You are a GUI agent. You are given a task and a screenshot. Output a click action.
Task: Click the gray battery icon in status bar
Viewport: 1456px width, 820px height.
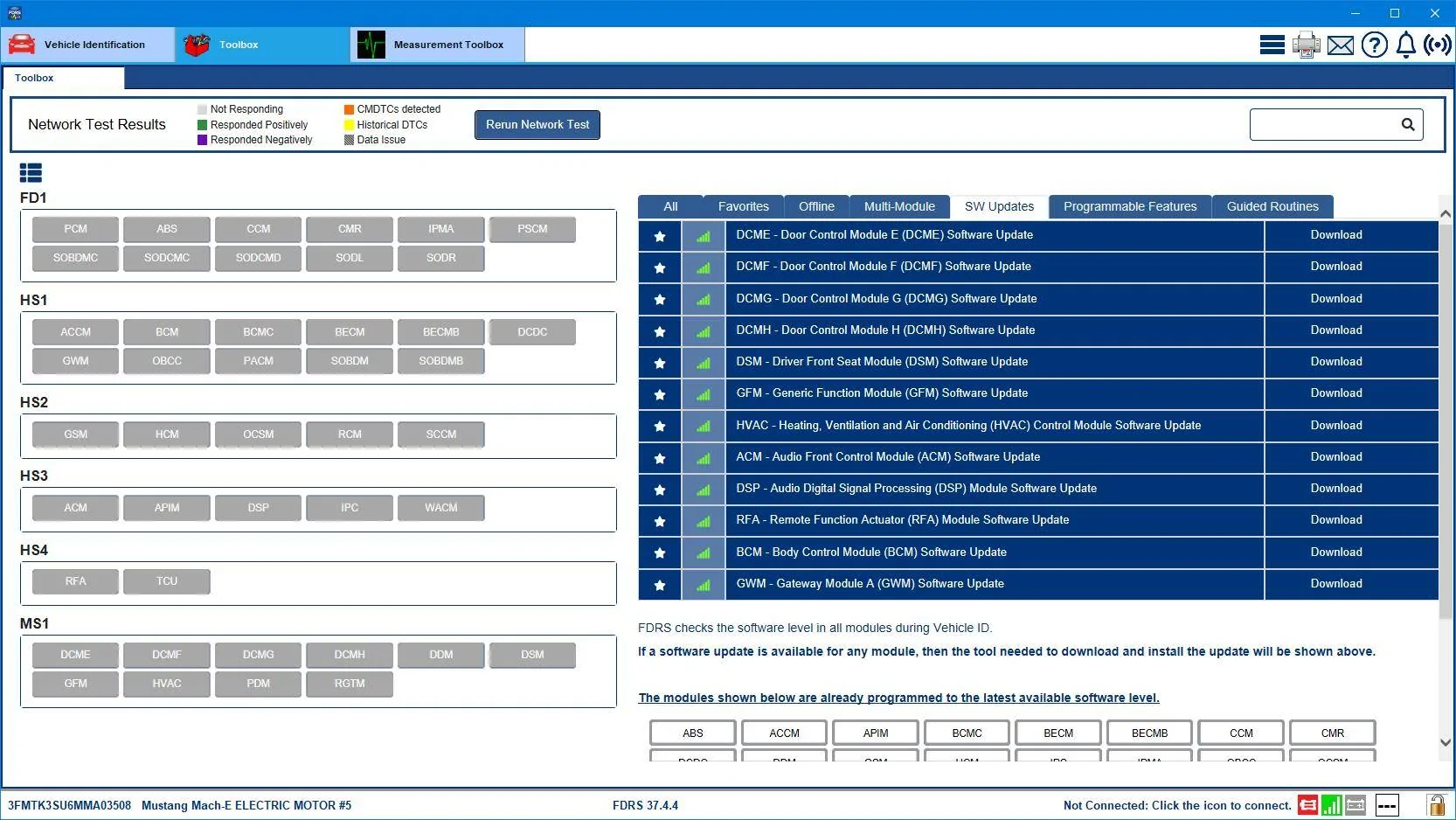1355,805
